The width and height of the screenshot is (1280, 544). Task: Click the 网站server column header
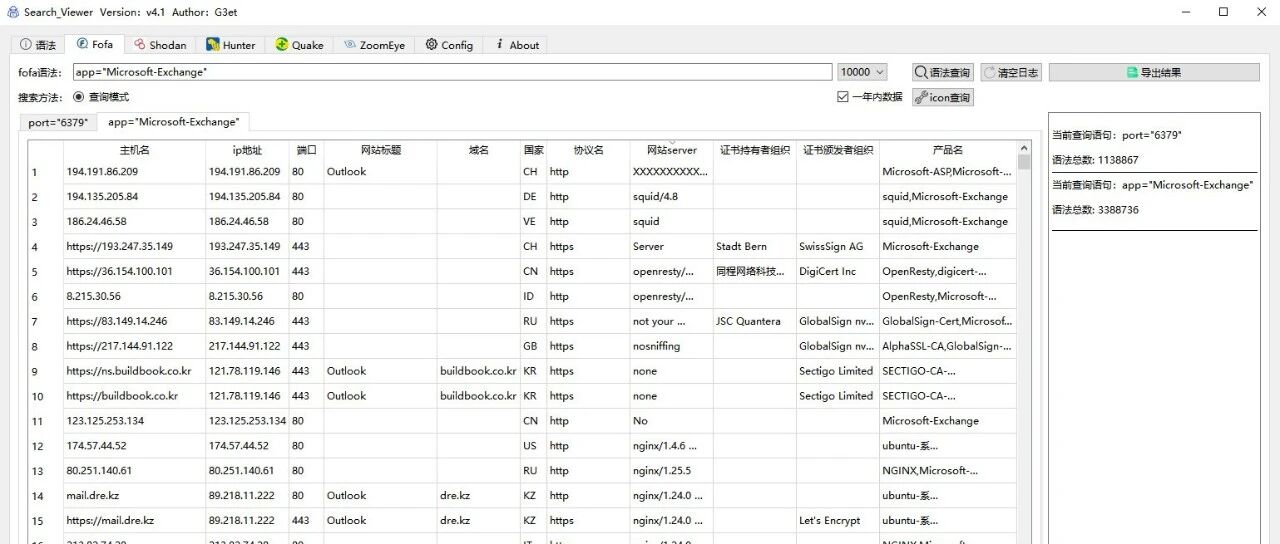coord(671,150)
